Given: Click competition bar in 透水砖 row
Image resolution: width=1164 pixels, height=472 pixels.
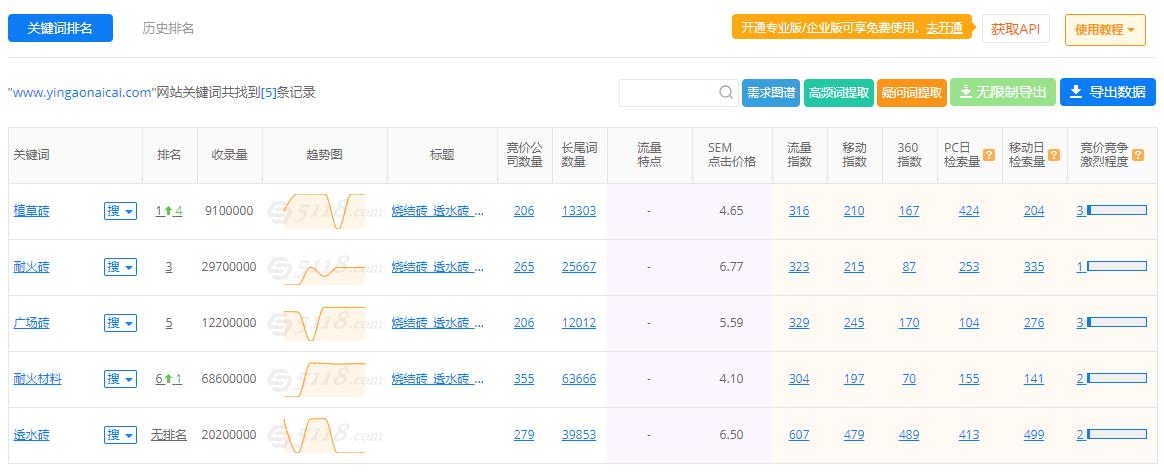Looking at the screenshot, I should pyautogui.click(x=1117, y=435).
